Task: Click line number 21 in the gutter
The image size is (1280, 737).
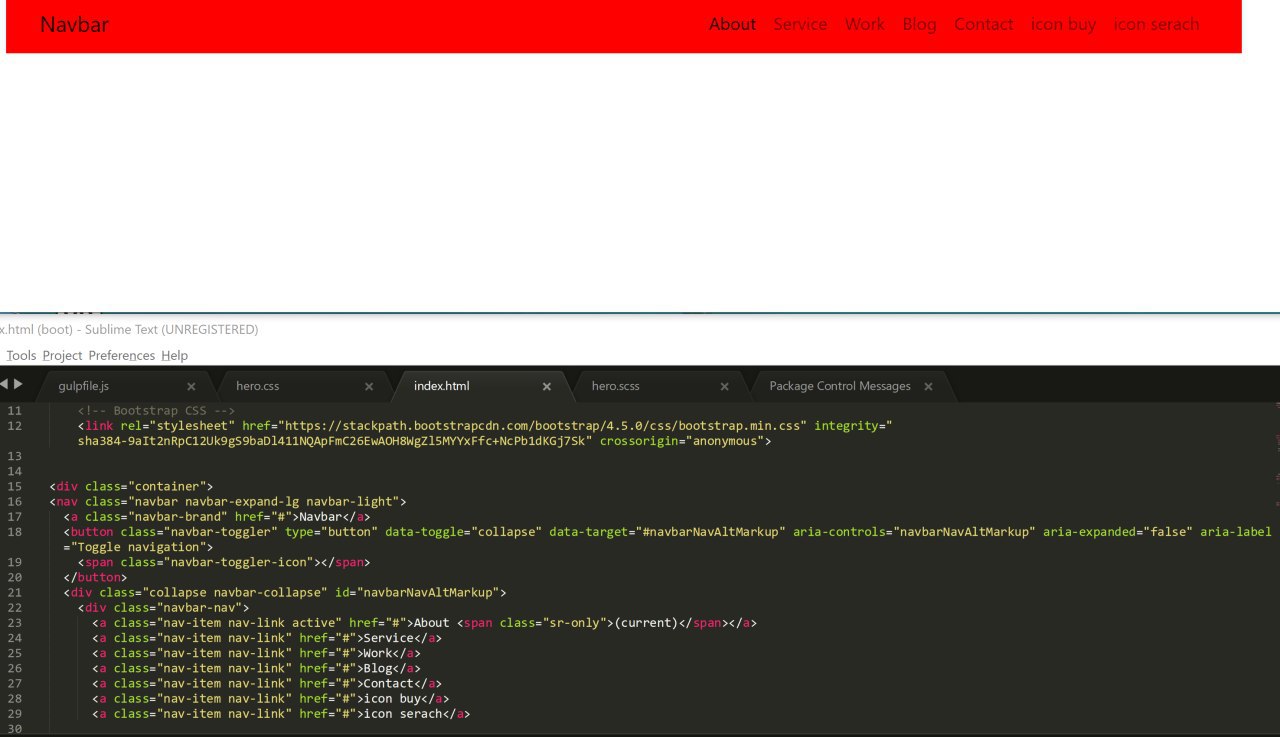Action: click(14, 593)
